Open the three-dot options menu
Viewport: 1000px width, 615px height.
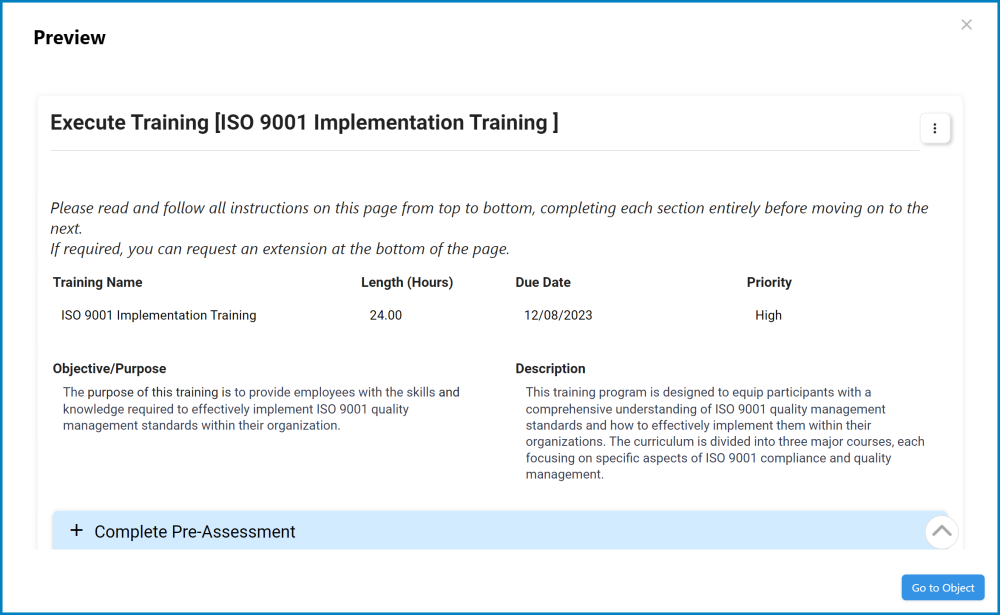point(935,128)
